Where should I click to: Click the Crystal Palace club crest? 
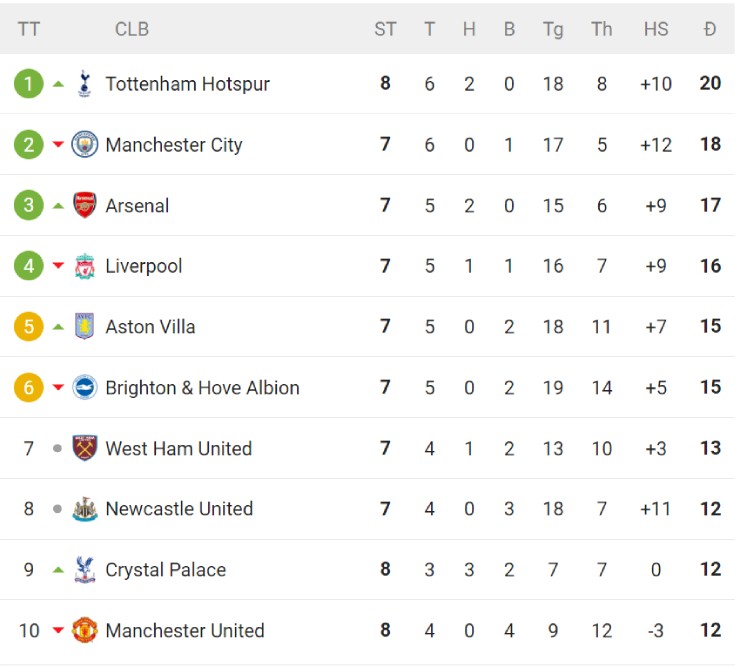85,570
